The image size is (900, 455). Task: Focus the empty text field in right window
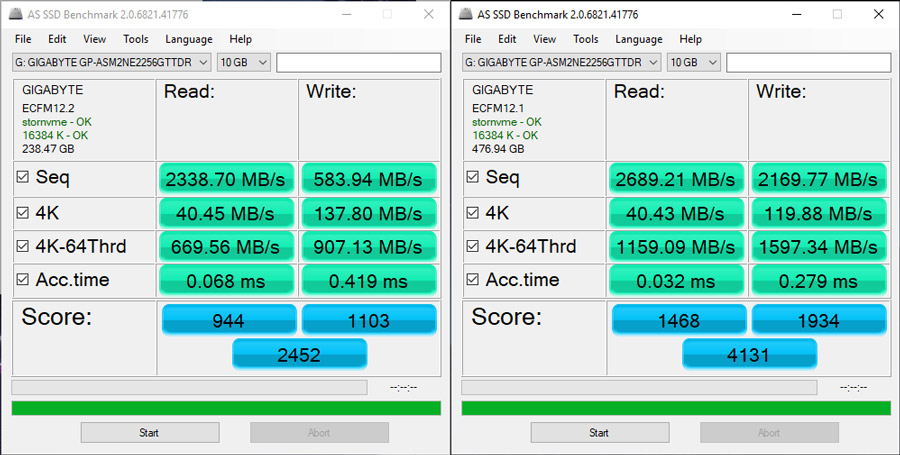click(809, 63)
